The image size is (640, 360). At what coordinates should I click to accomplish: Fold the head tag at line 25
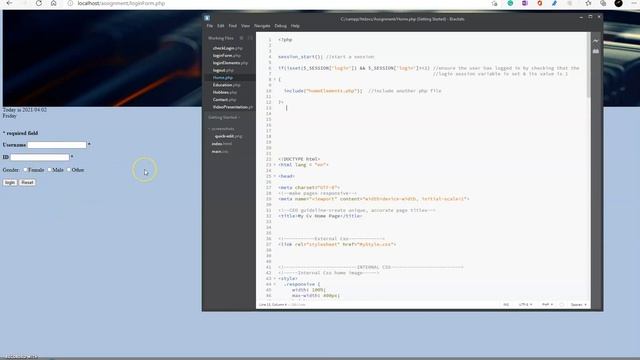click(275, 176)
